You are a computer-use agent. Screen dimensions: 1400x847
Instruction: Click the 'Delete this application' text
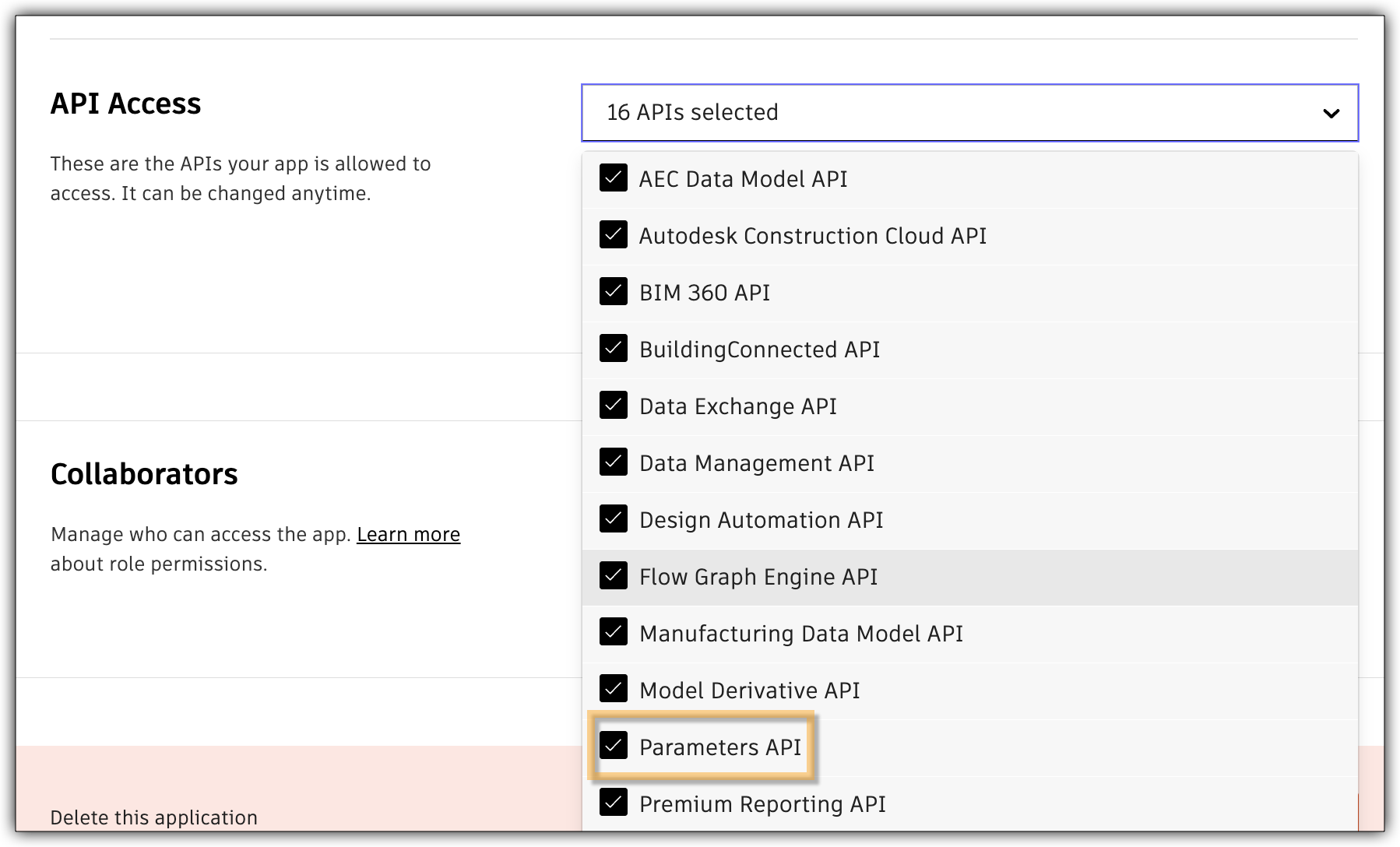[154, 818]
